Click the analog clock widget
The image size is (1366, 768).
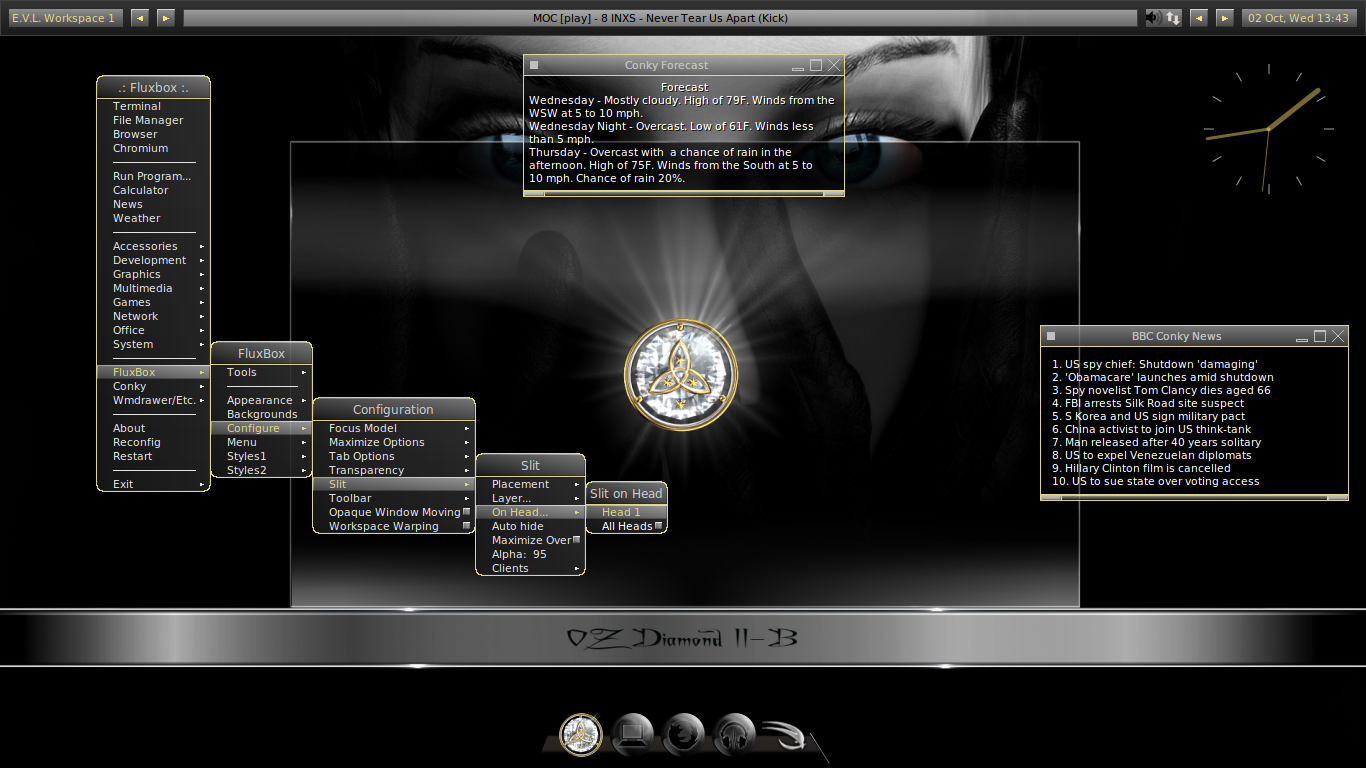[x=1269, y=128]
